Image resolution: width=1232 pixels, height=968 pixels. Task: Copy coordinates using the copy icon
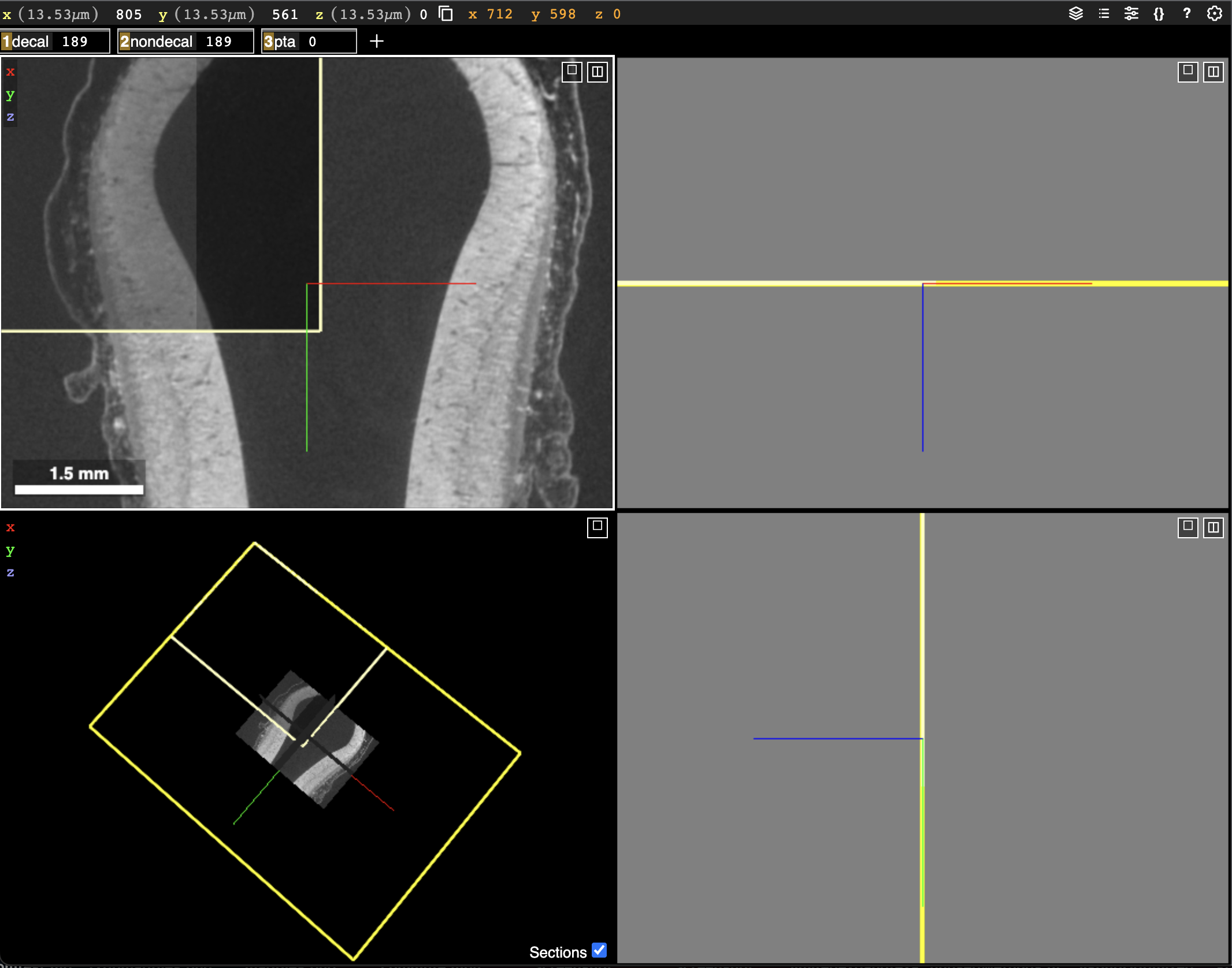(x=445, y=13)
